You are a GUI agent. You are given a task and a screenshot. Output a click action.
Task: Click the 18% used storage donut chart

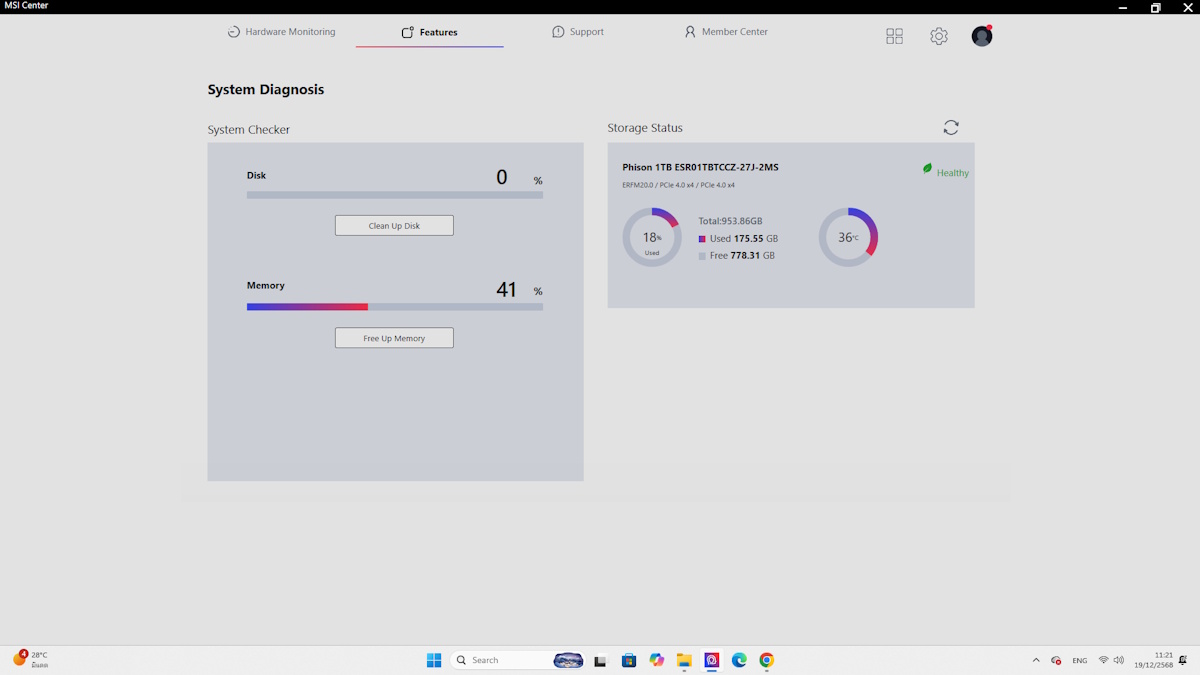click(x=651, y=238)
